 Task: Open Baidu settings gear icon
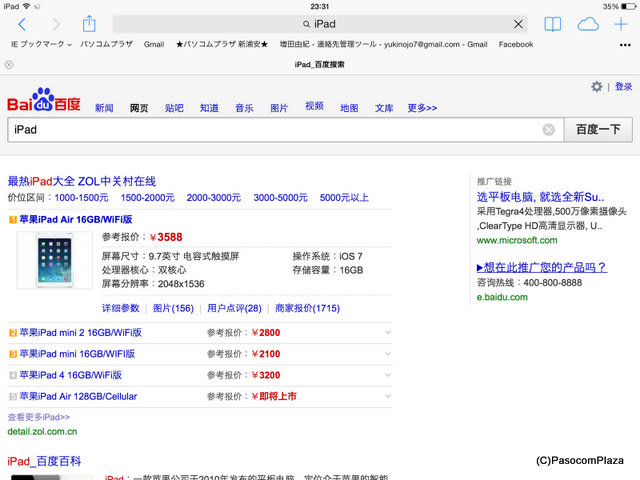click(597, 87)
